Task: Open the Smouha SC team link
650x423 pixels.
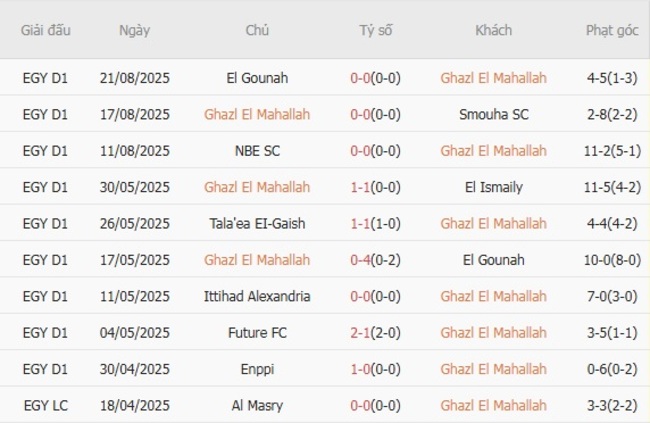Action: coord(493,114)
